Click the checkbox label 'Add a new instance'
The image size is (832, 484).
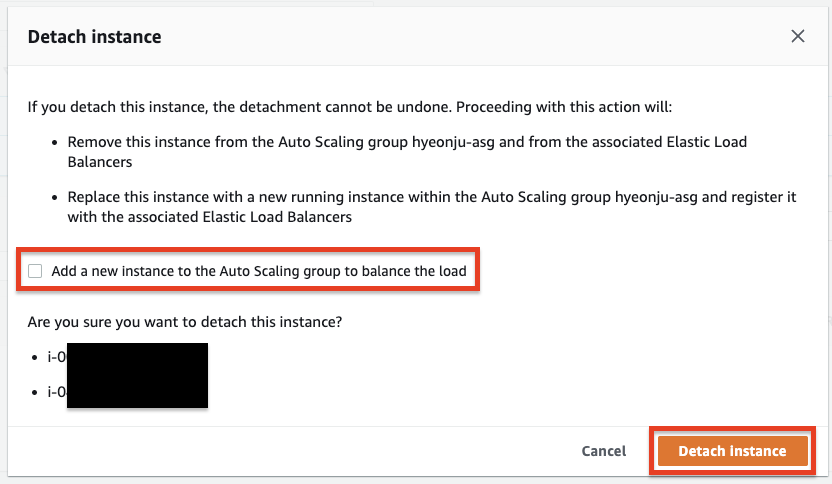click(259, 271)
